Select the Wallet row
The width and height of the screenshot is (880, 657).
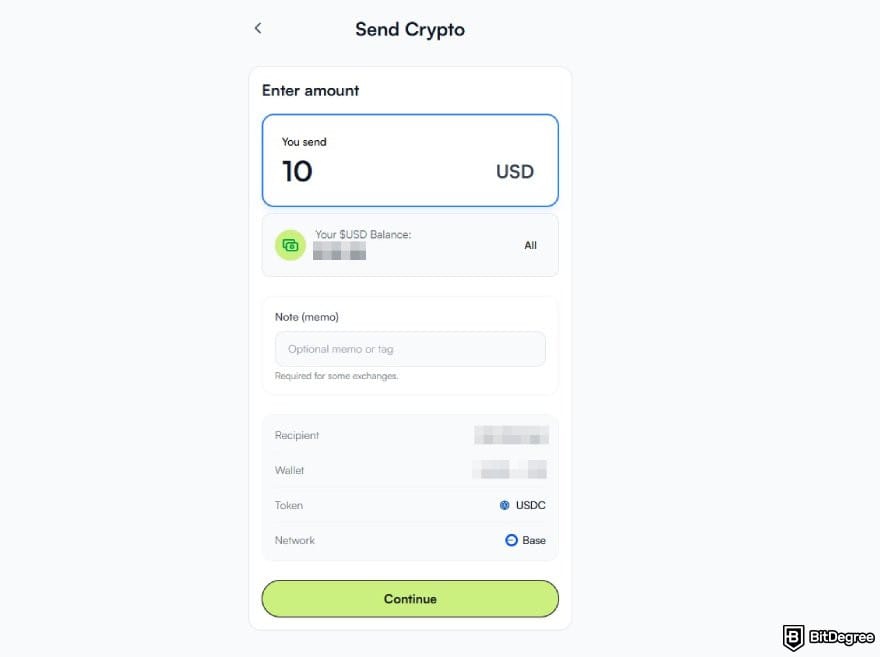coord(410,470)
